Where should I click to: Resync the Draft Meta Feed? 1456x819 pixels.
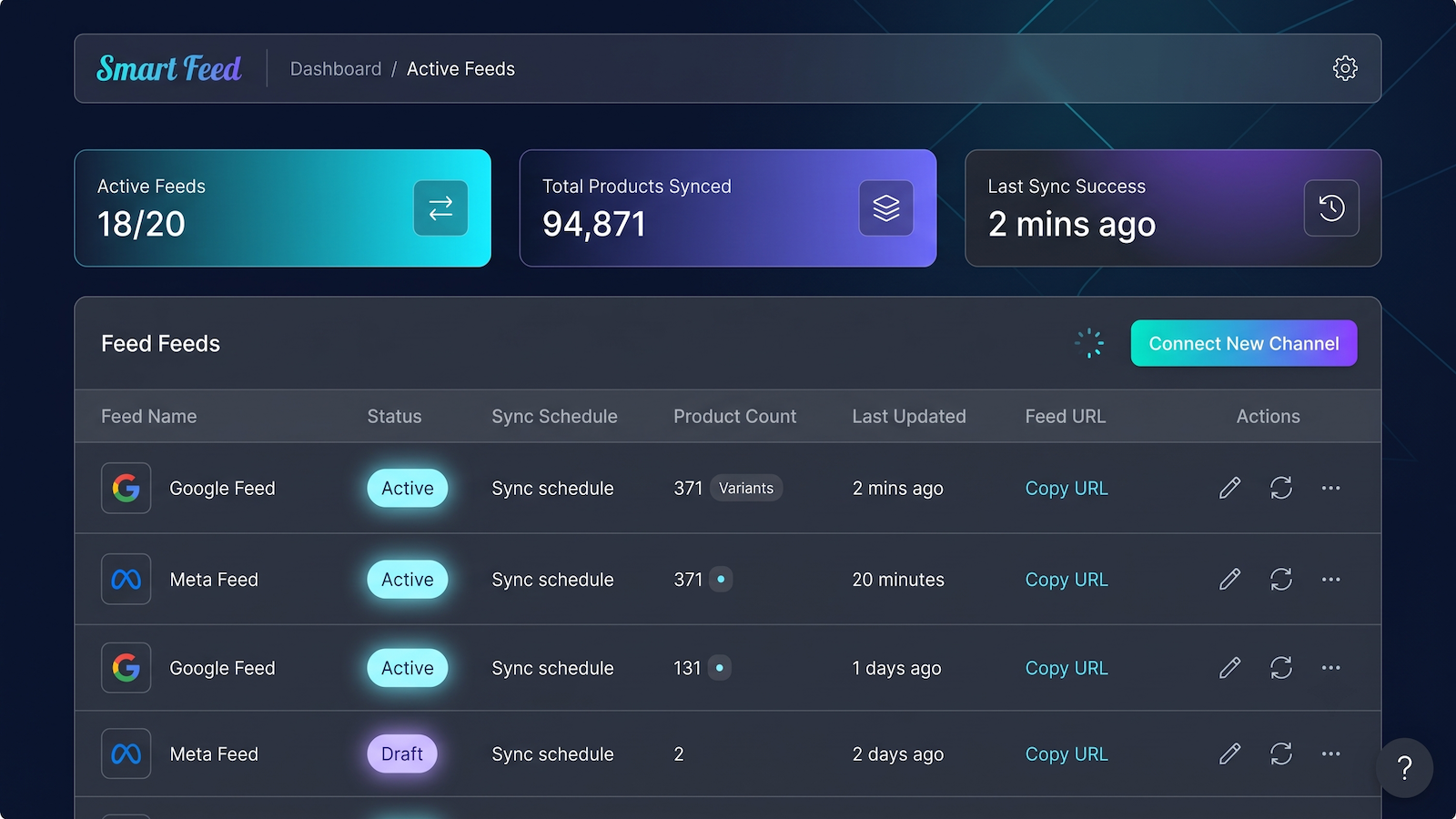[x=1281, y=754]
